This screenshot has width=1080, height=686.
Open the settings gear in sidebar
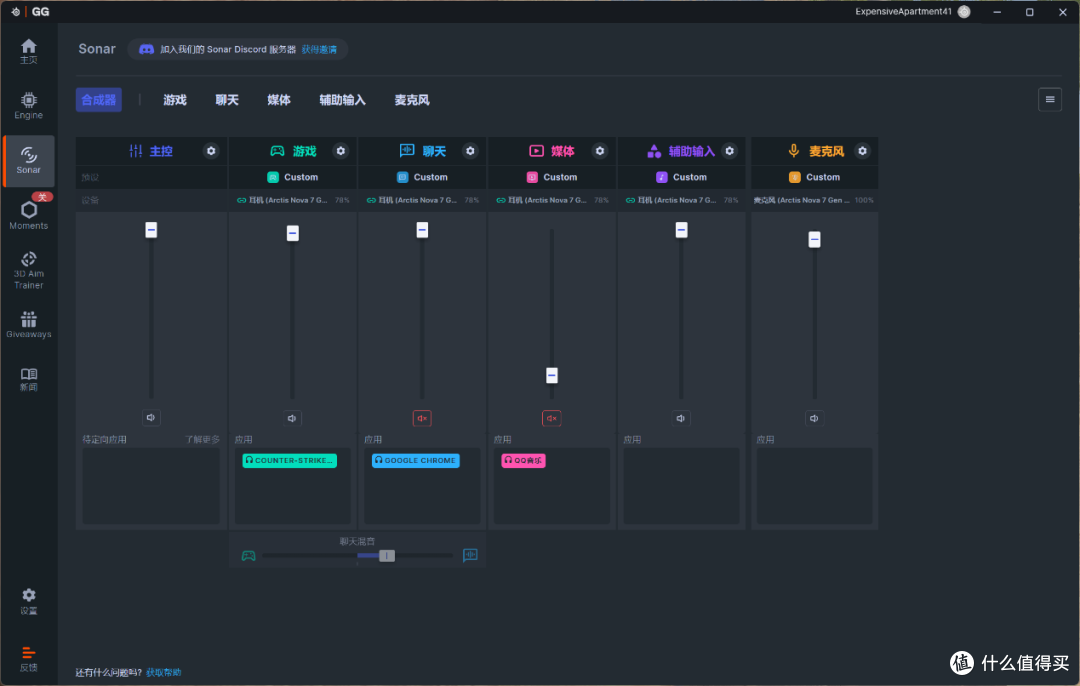28,601
